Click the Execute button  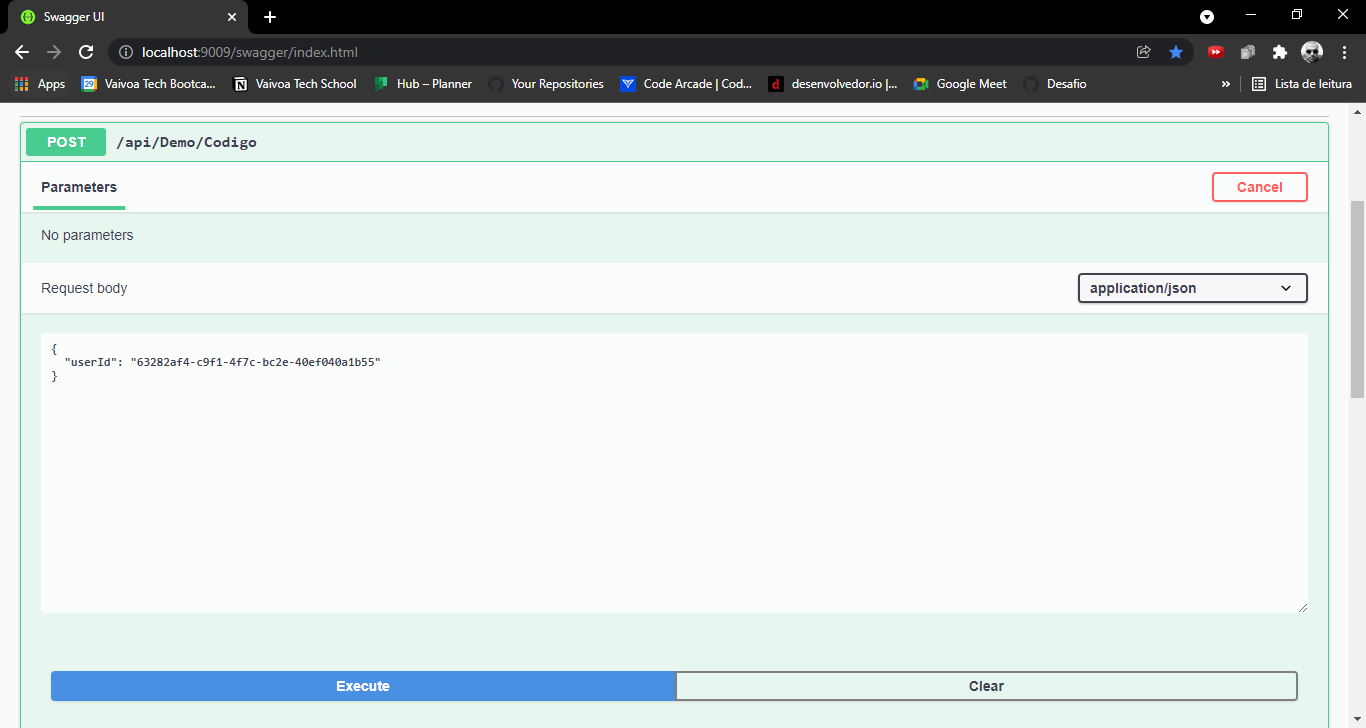(x=362, y=686)
